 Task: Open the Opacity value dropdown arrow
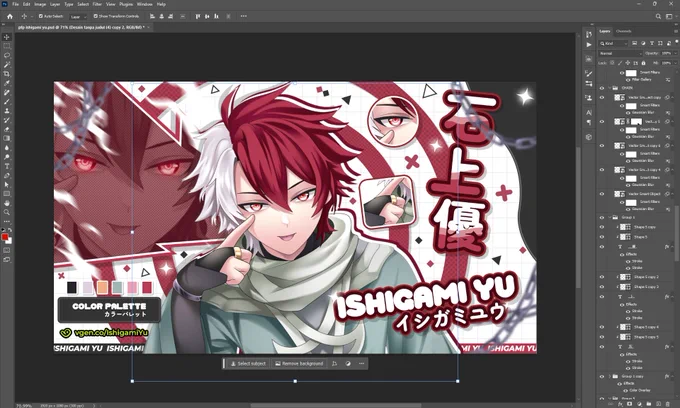675,53
